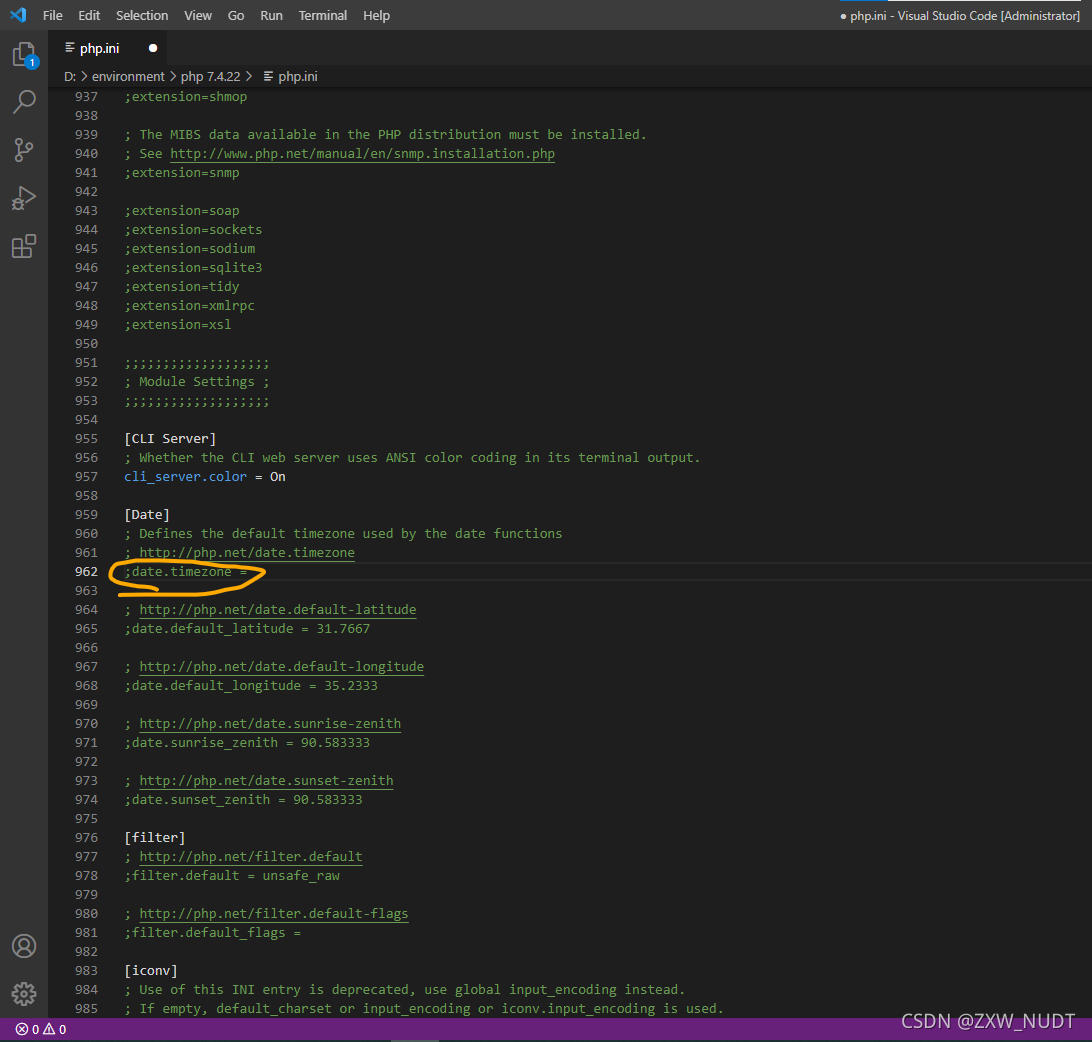Image resolution: width=1092 pixels, height=1042 pixels.
Task: Click the php.ini breadcrumb segment
Action: click(x=298, y=77)
